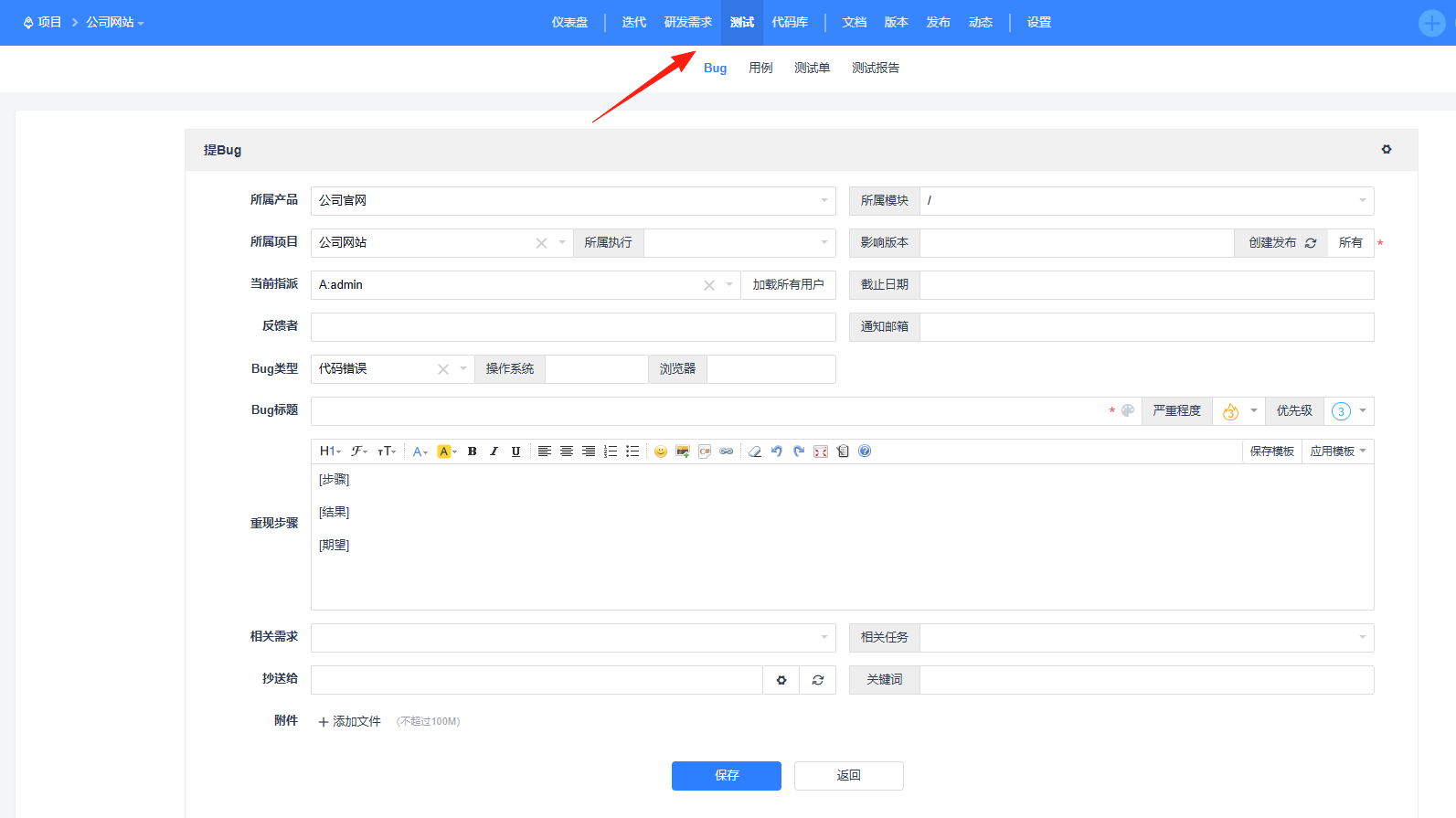The image size is (1456, 818).
Task: Open the 公司网站 project switcher
Action: point(115,22)
